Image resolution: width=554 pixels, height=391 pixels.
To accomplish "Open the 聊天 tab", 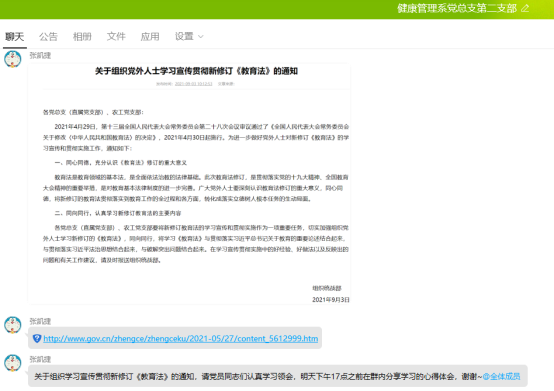I will 14,36.
